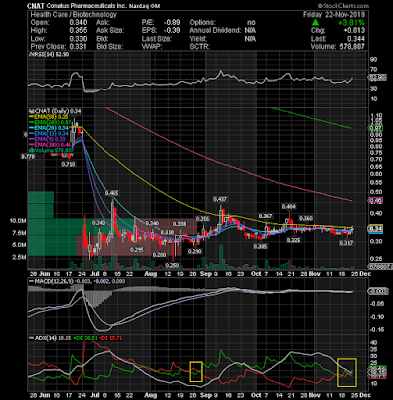Click the Sep label on the upper date axis

point(207,274)
